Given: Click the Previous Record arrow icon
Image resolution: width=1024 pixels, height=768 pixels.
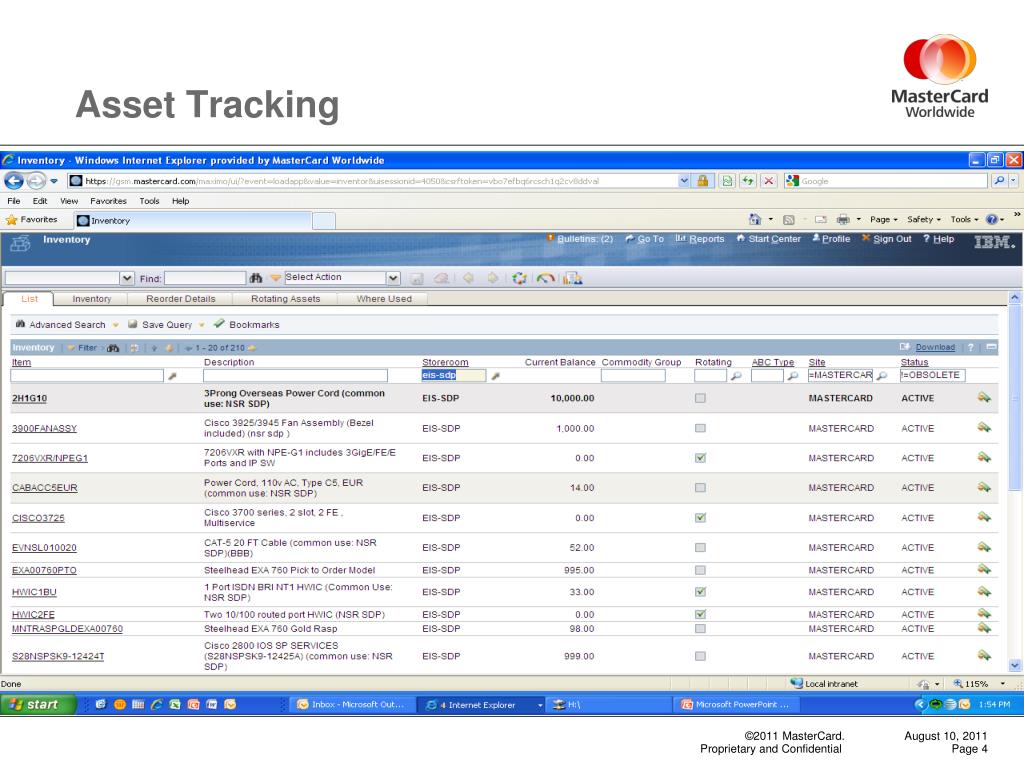Looking at the screenshot, I should click(x=468, y=278).
